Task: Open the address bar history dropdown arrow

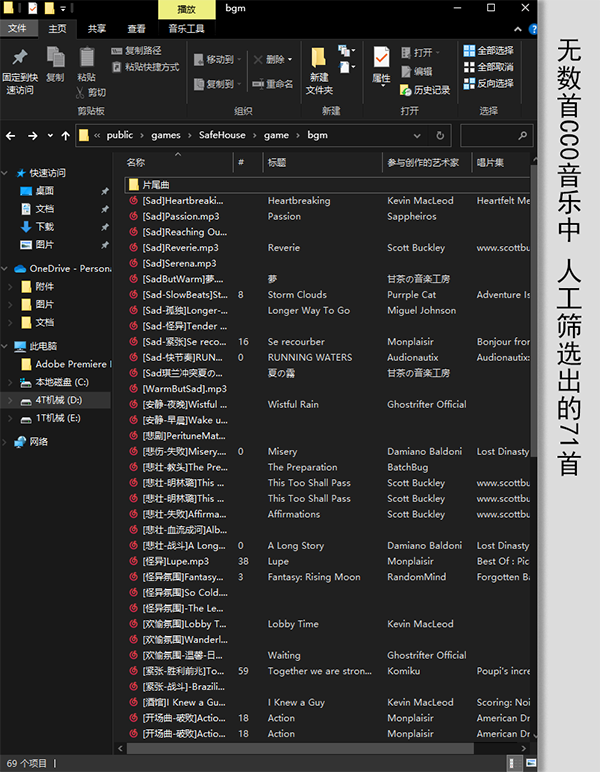Action: pos(419,135)
